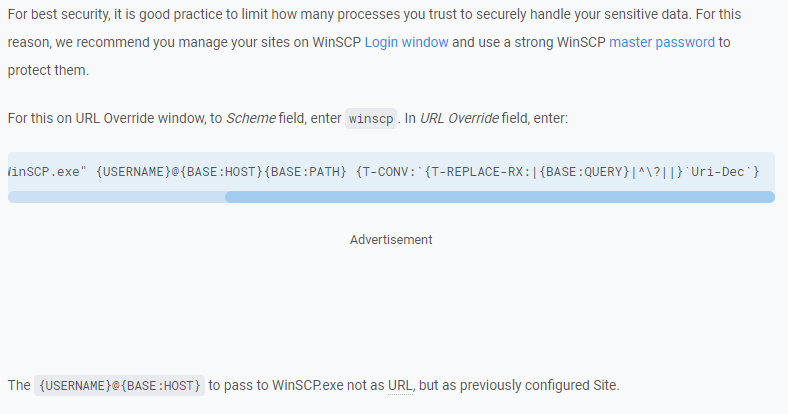Click {USERNAME} token in the scrollable code block
The width and height of the screenshot is (788, 414).
click(135, 172)
